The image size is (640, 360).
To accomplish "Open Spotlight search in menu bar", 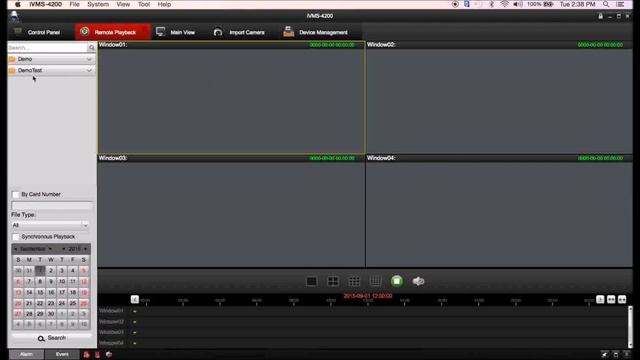I will click(x=606, y=4).
